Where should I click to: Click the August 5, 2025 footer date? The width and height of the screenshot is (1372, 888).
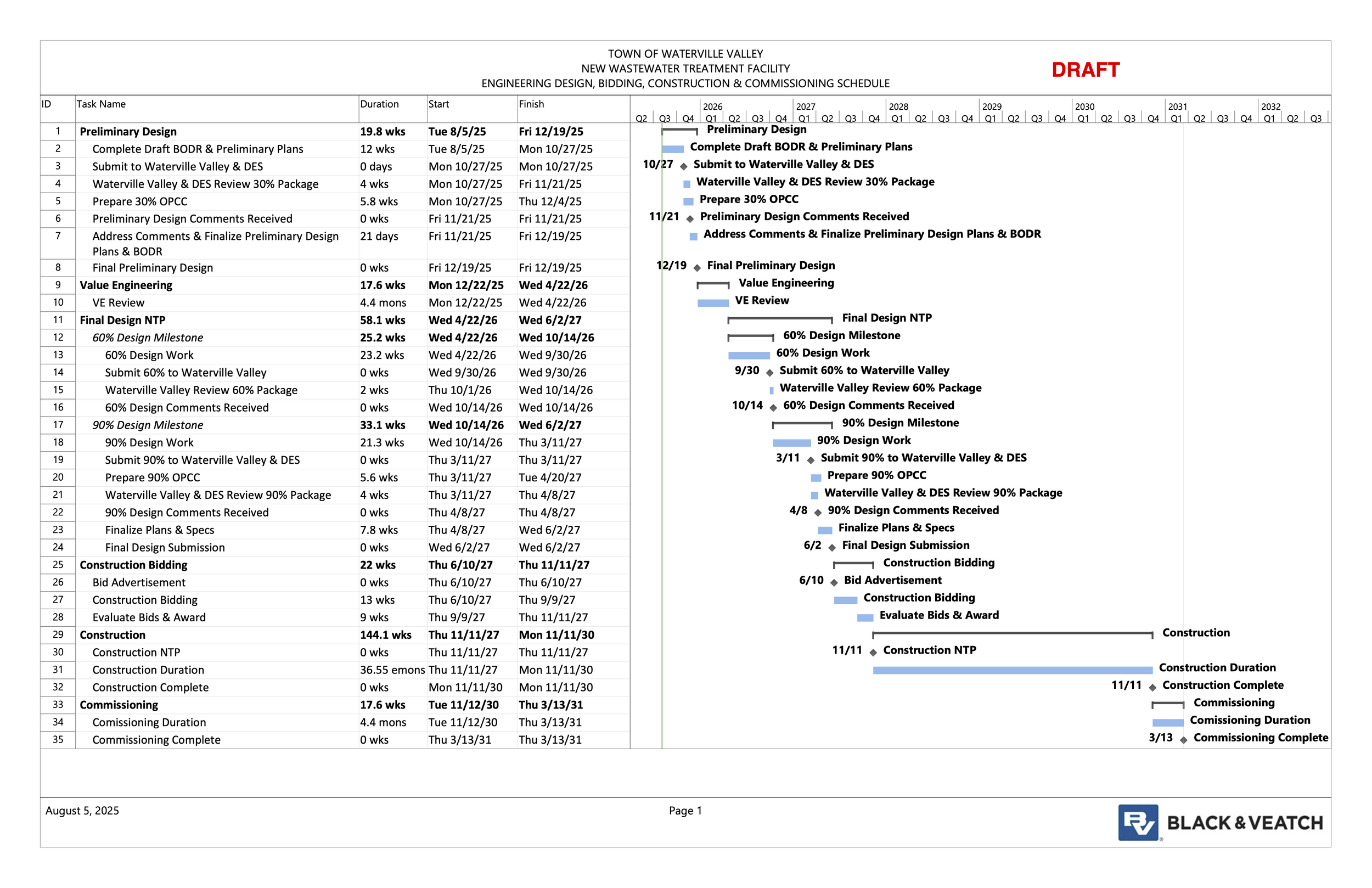[x=82, y=811]
